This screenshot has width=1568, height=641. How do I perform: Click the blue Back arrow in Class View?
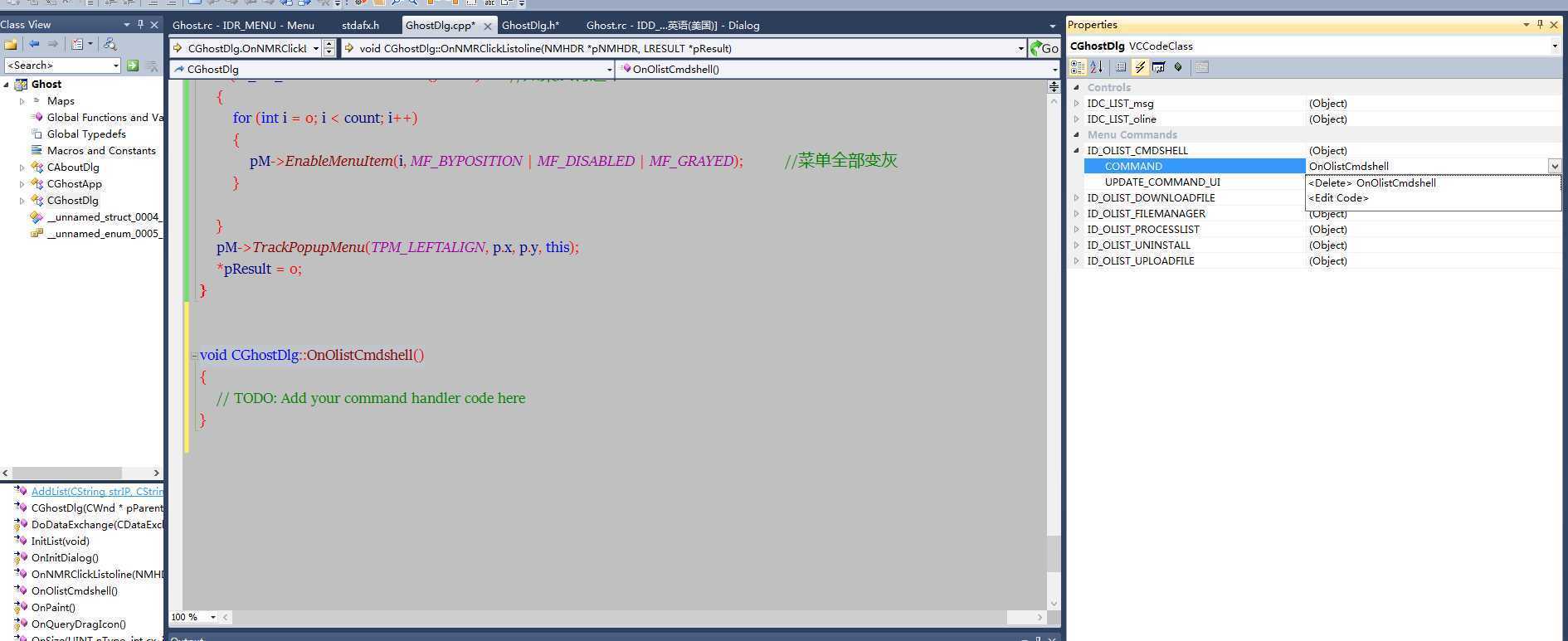point(34,44)
